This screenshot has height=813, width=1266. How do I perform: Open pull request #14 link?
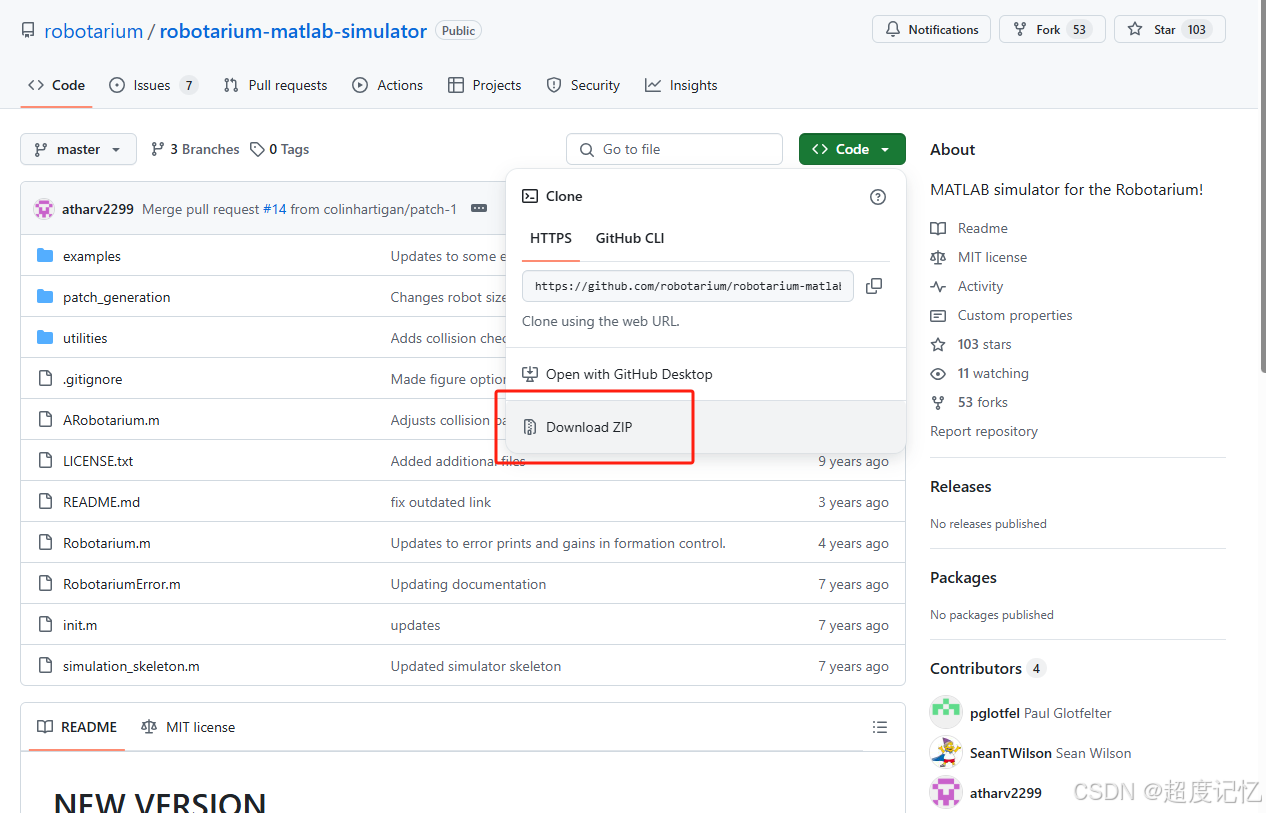tap(275, 209)
